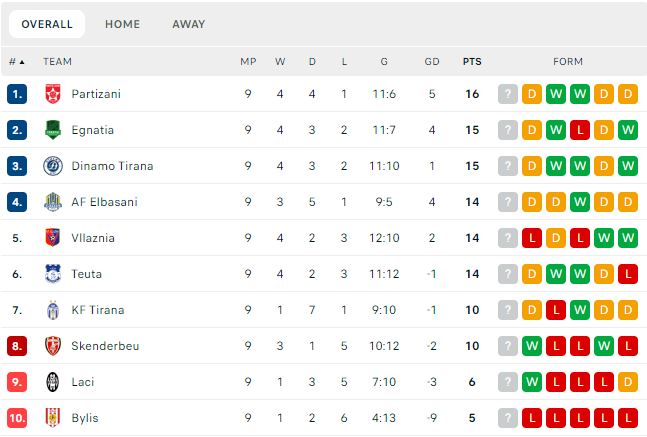Click the Skenderbeu team crest icon
The image size is (647, 437).
click(53, 346)
